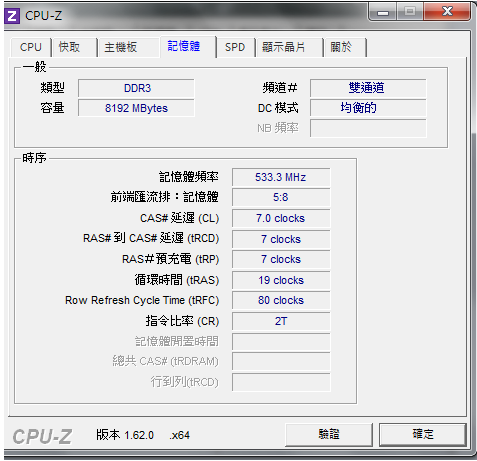The height and width of the screenshot is (461, 477).
Task: Click the empty NB 頻率 field
Action: (368, 128)
